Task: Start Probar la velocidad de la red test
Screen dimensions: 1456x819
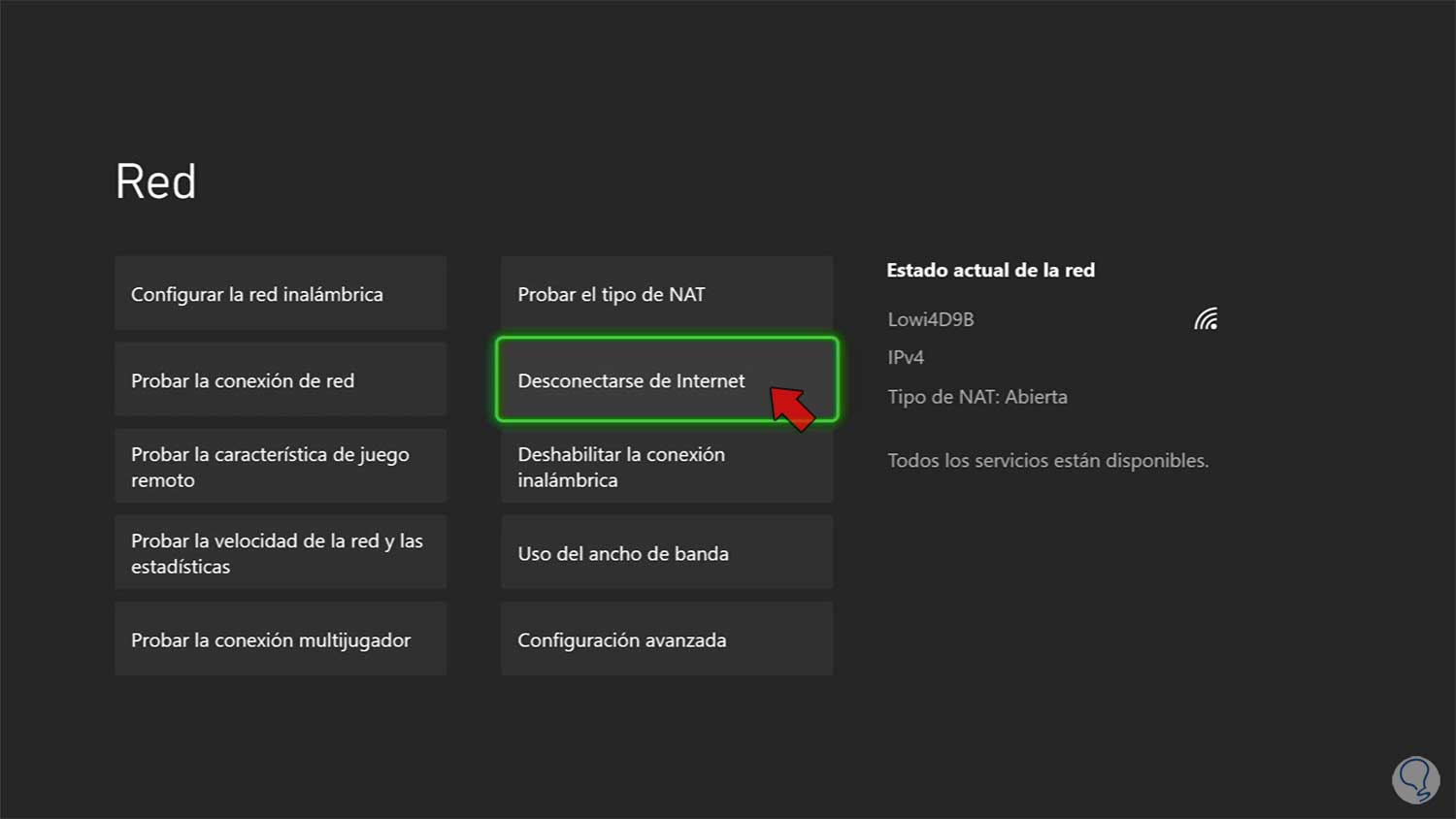Action: [x=280, y=552]
